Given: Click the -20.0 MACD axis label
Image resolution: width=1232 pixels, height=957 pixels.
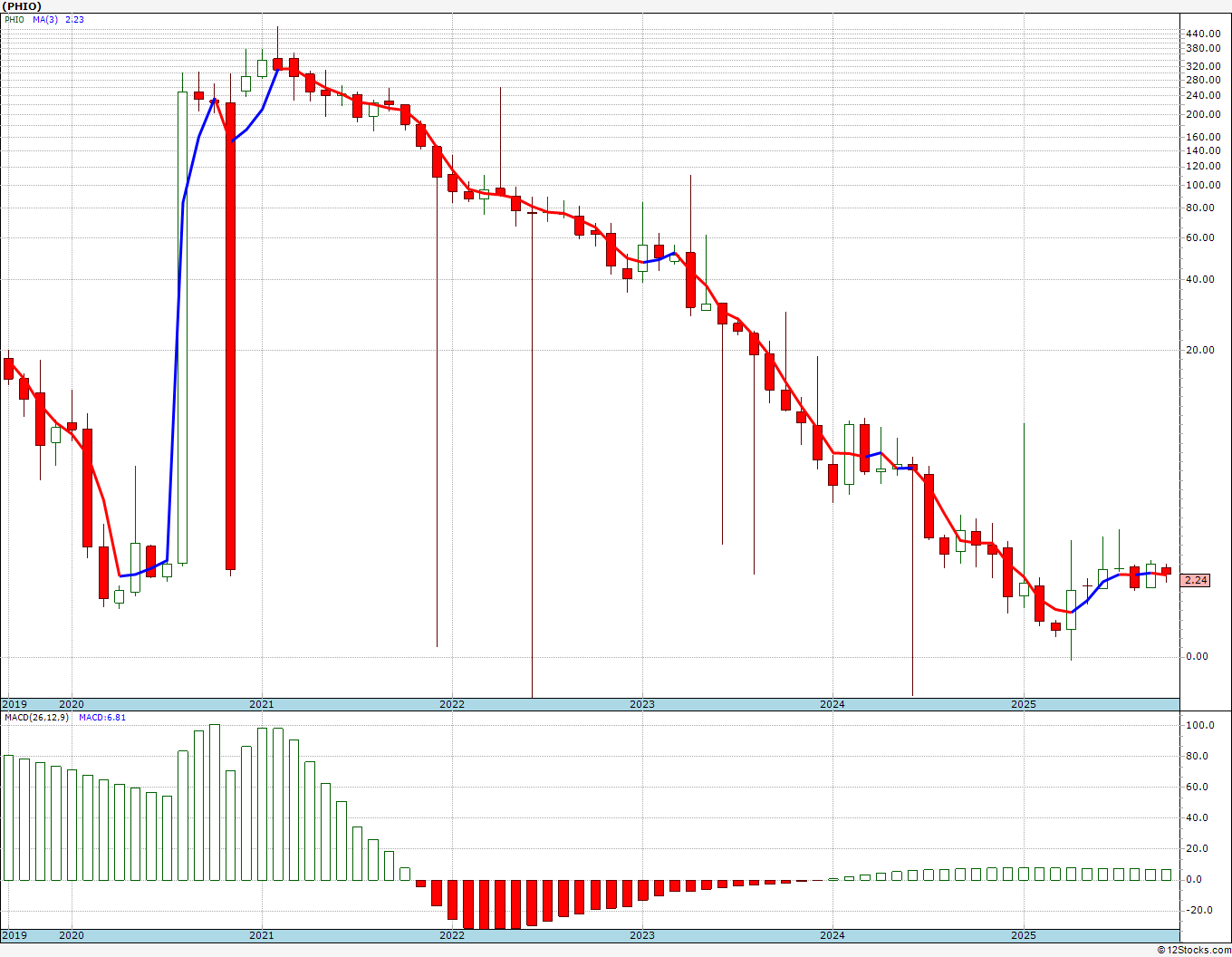Looking at the screenshot, I should pyautogui.click(x=1199, y=910).
